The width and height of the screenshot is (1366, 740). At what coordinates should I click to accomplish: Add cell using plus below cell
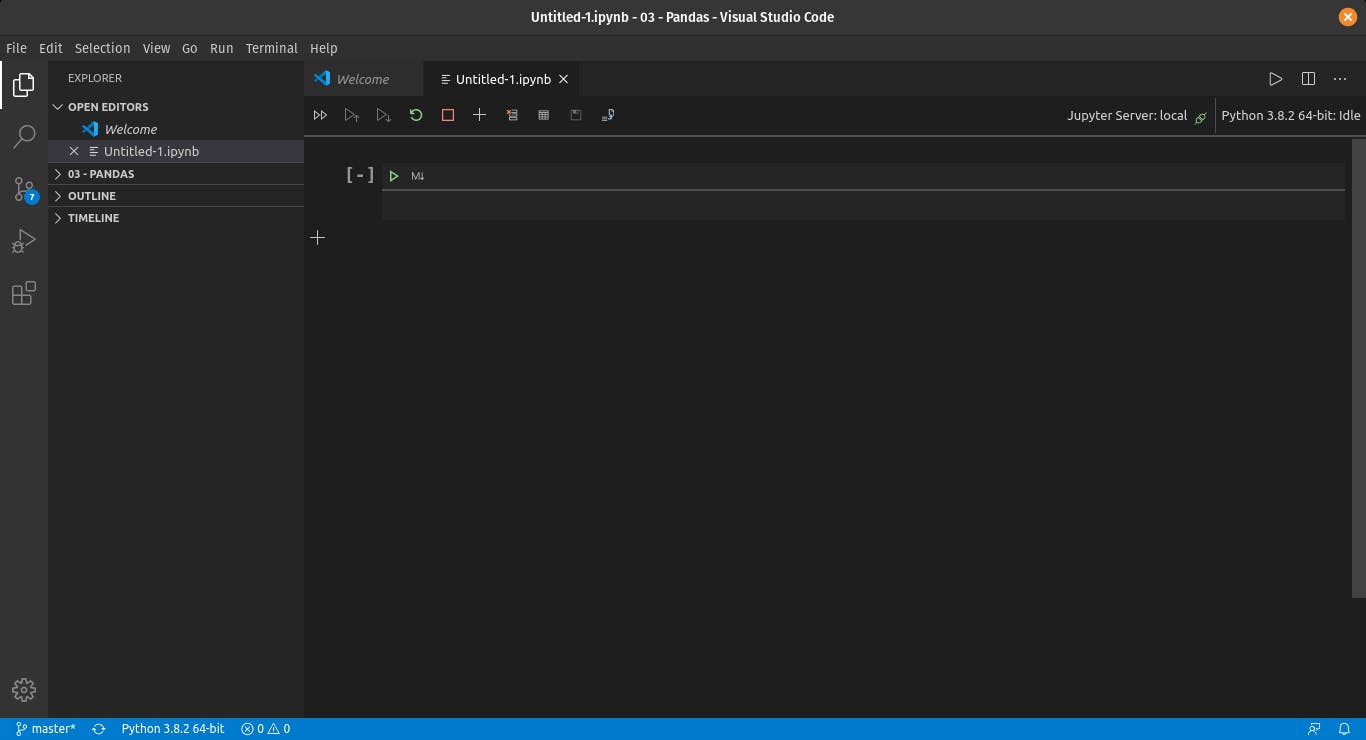(317, 238)
